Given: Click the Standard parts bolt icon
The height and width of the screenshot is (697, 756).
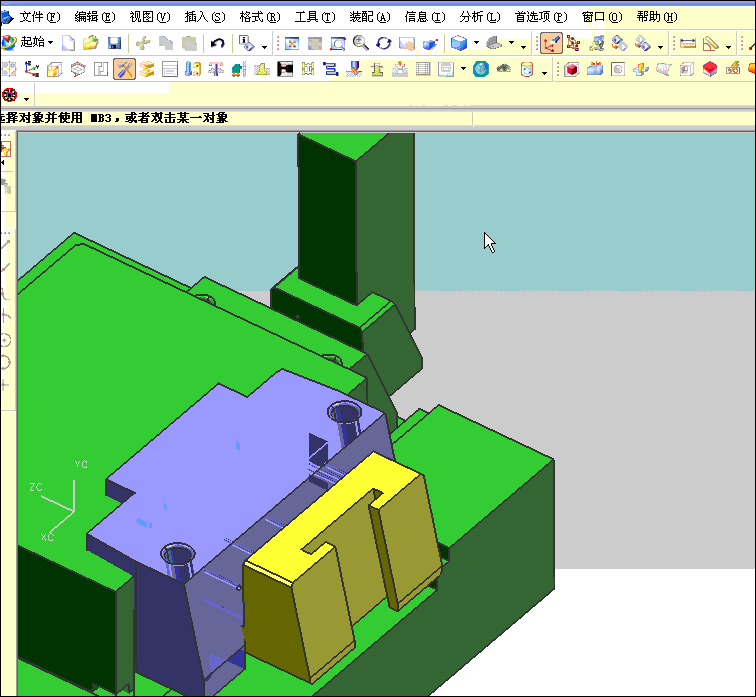Looking at the screenshot, I should pyautogui.click(x=193, y=69).
